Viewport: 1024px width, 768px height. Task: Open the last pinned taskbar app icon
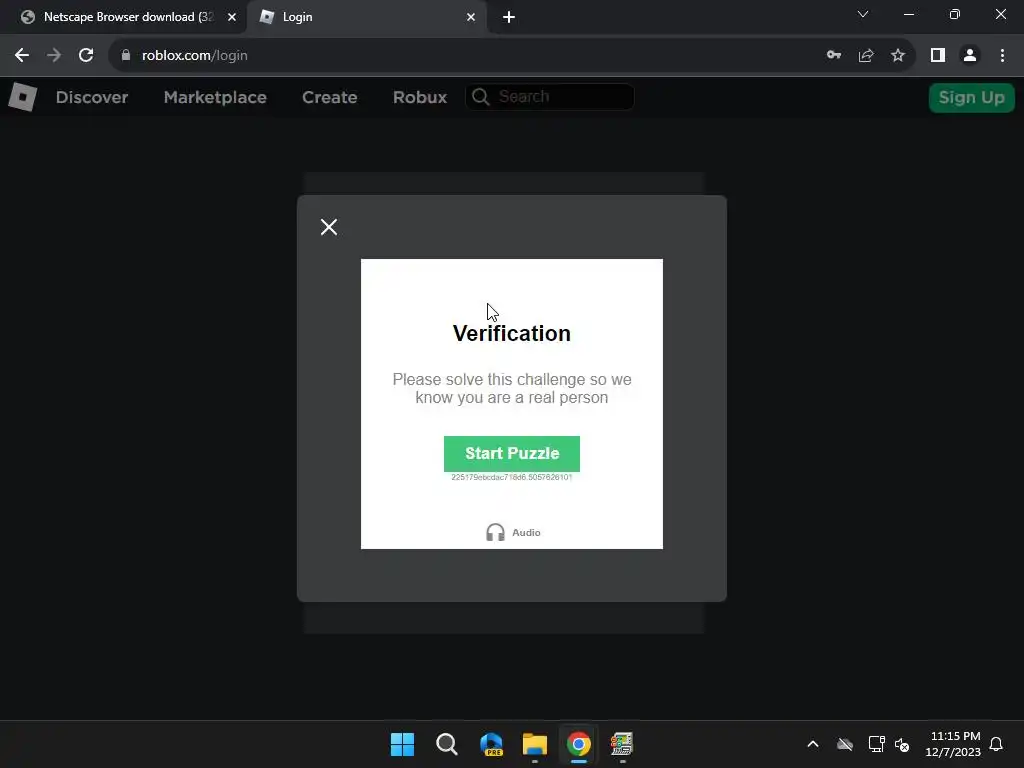point(622,744)
